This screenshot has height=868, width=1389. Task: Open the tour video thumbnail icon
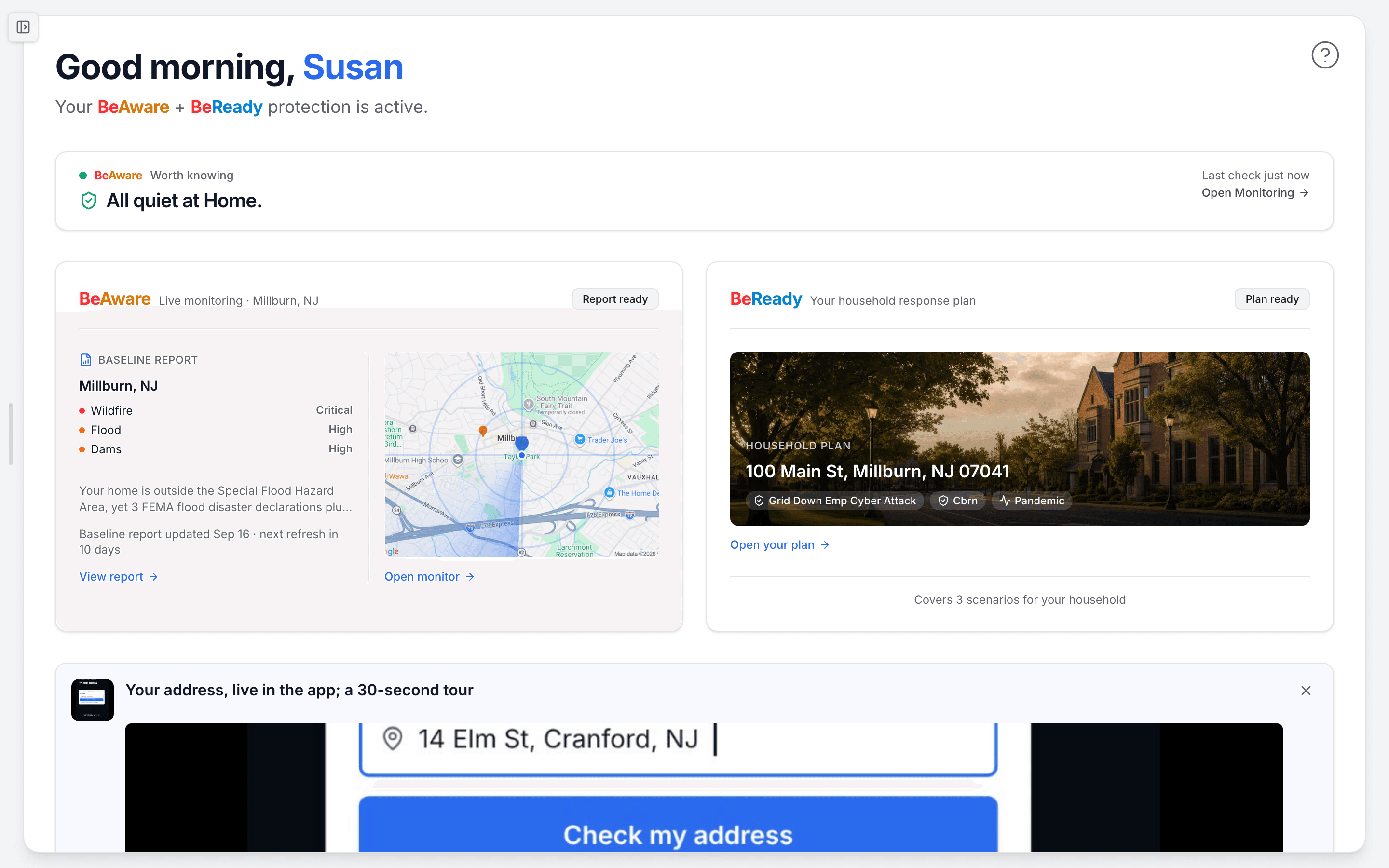tap(93, 700)
